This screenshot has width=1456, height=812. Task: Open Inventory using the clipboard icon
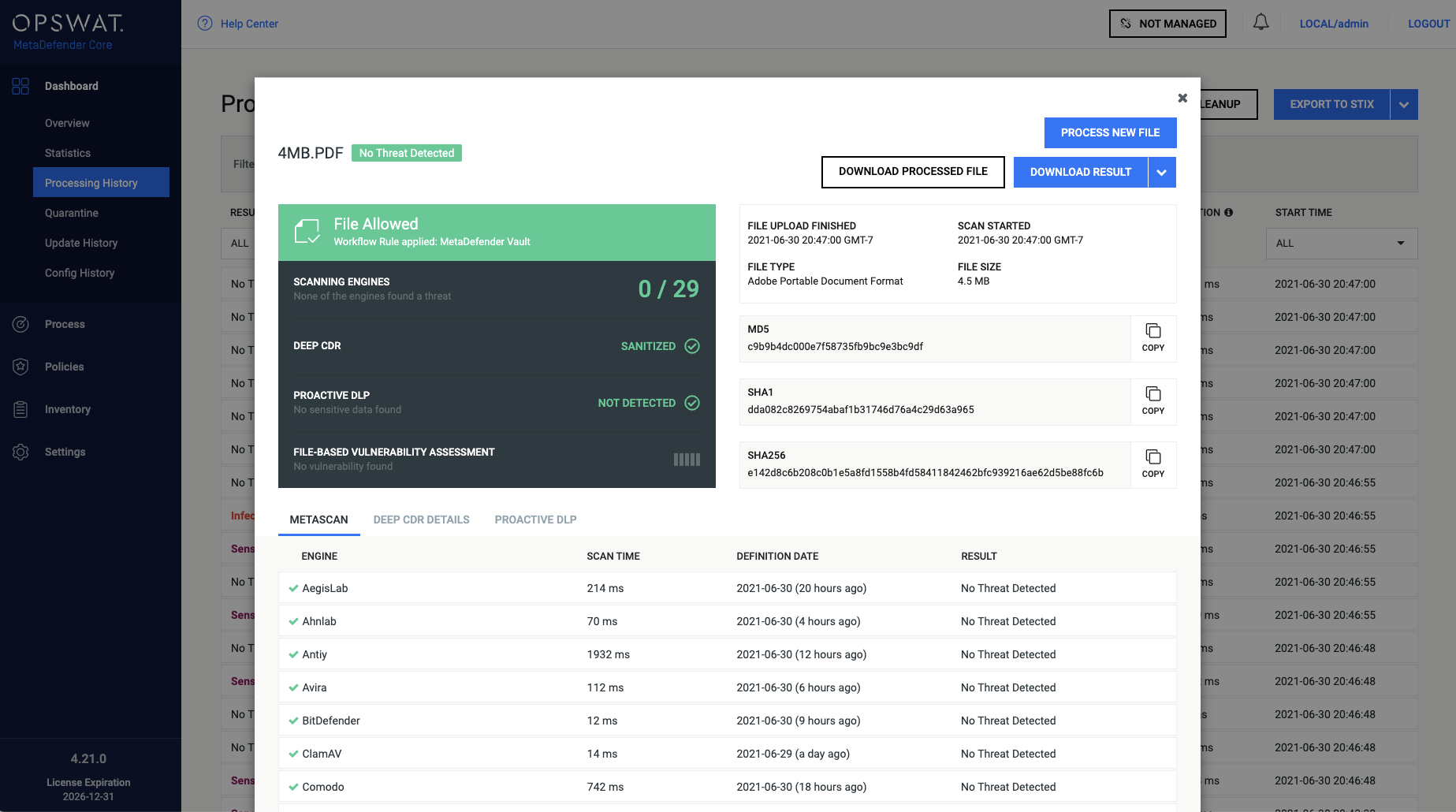20,409
